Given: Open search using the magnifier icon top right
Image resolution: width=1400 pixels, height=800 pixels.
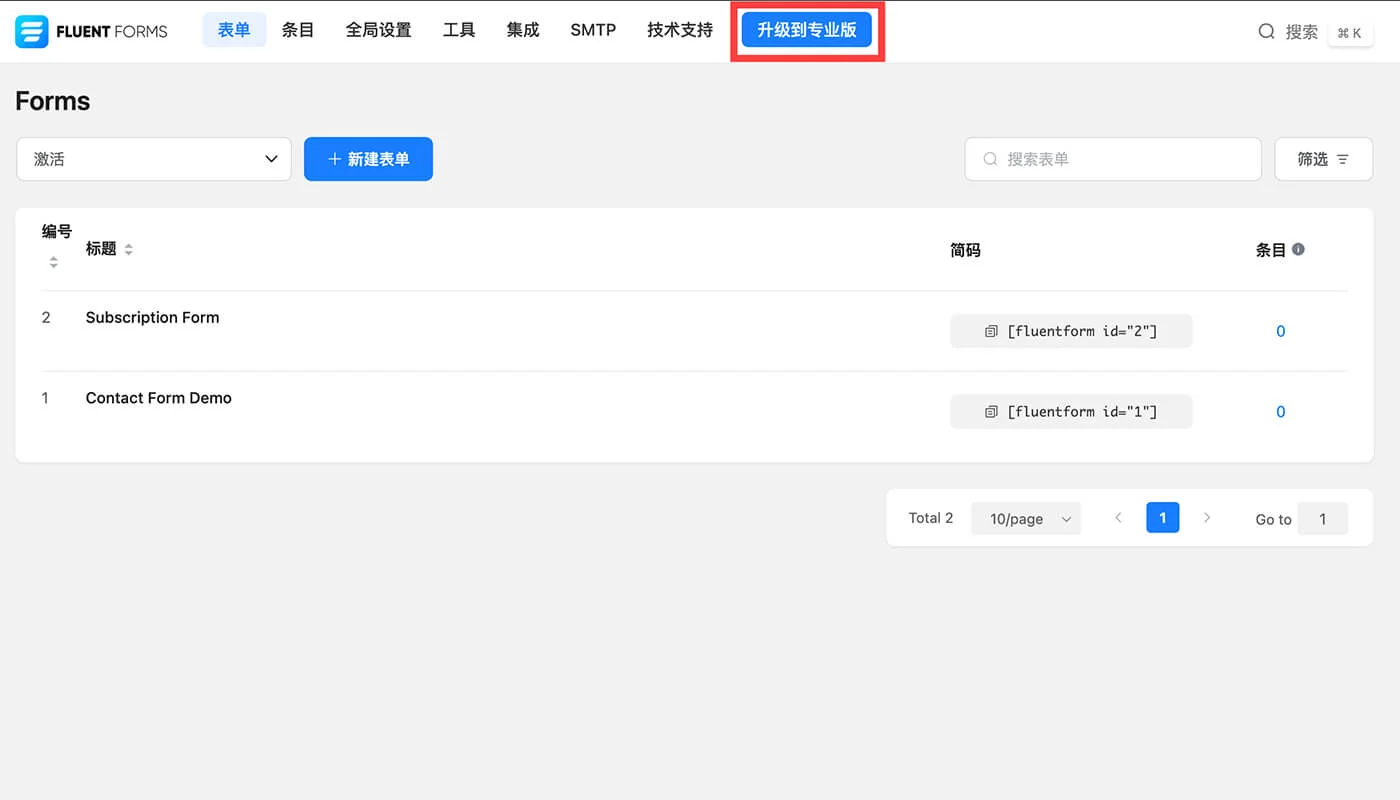Looking at the screenshot, I should [1266, 31].
